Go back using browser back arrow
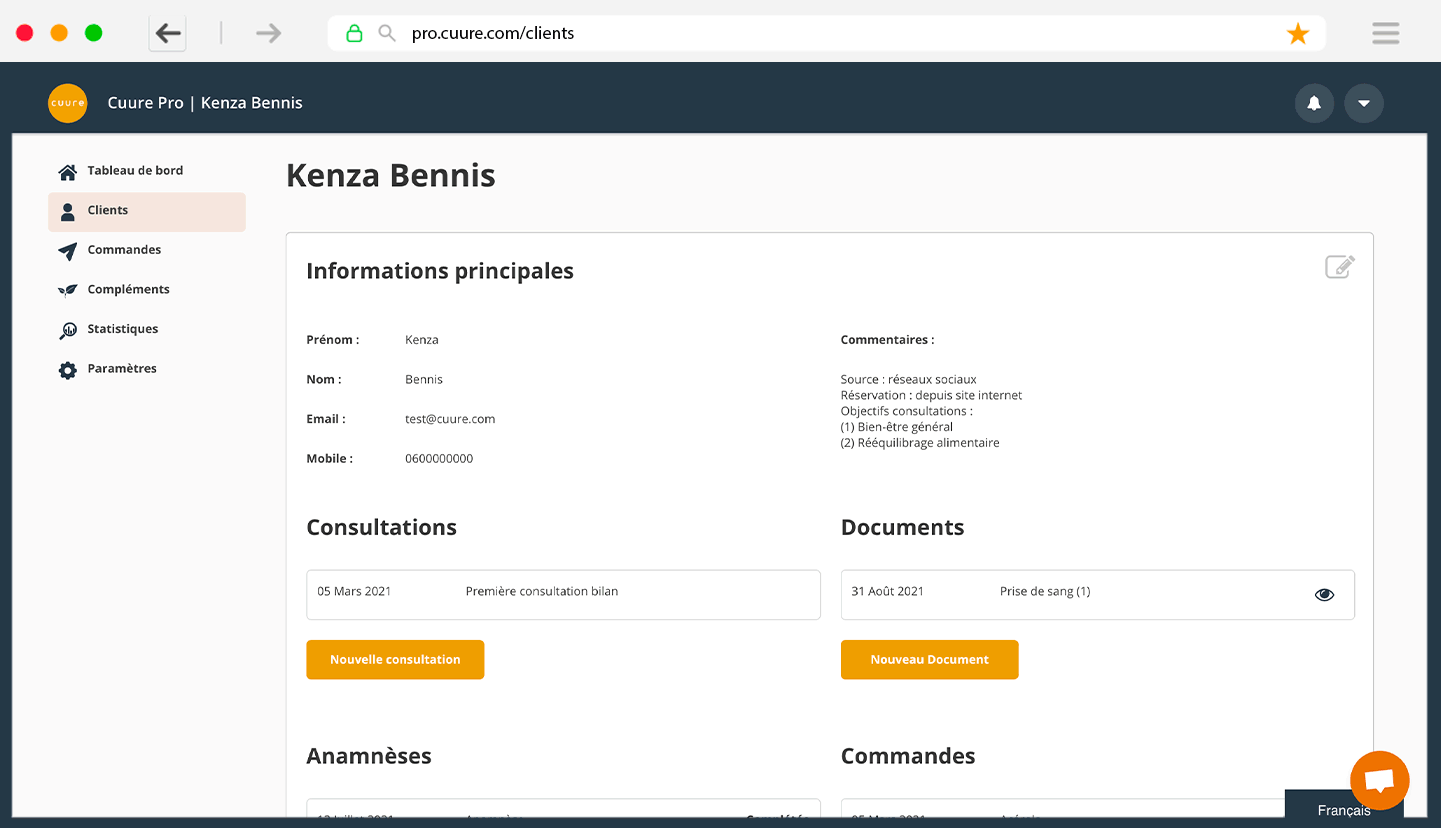Image resolution: width=1441 pixels, height=828 pixels. [x=168, y=34]
